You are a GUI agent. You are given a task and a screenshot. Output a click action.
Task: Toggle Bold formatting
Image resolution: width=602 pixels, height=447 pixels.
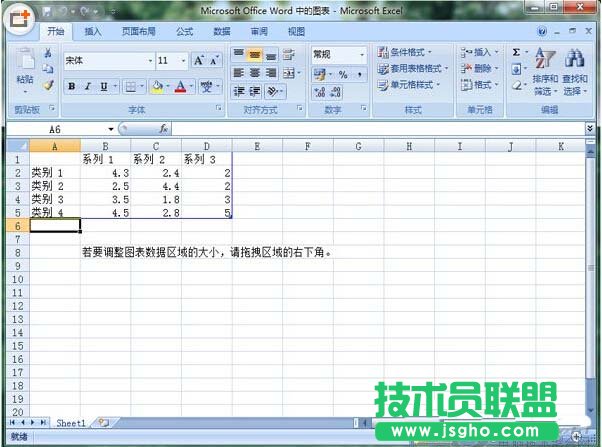71,86
